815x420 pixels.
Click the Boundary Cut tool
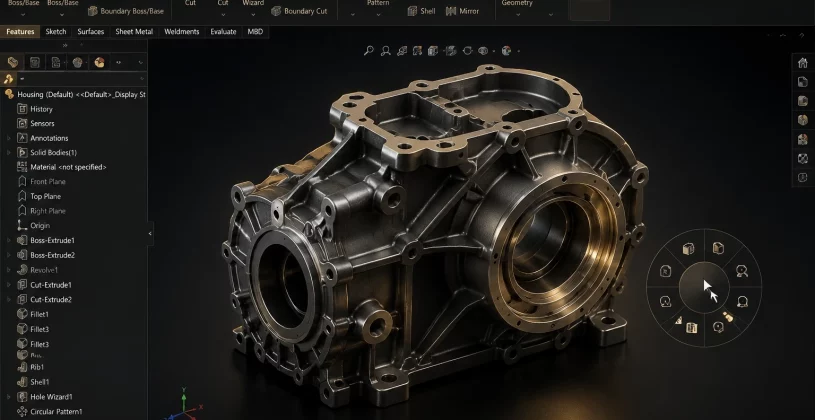pos(299,11)
